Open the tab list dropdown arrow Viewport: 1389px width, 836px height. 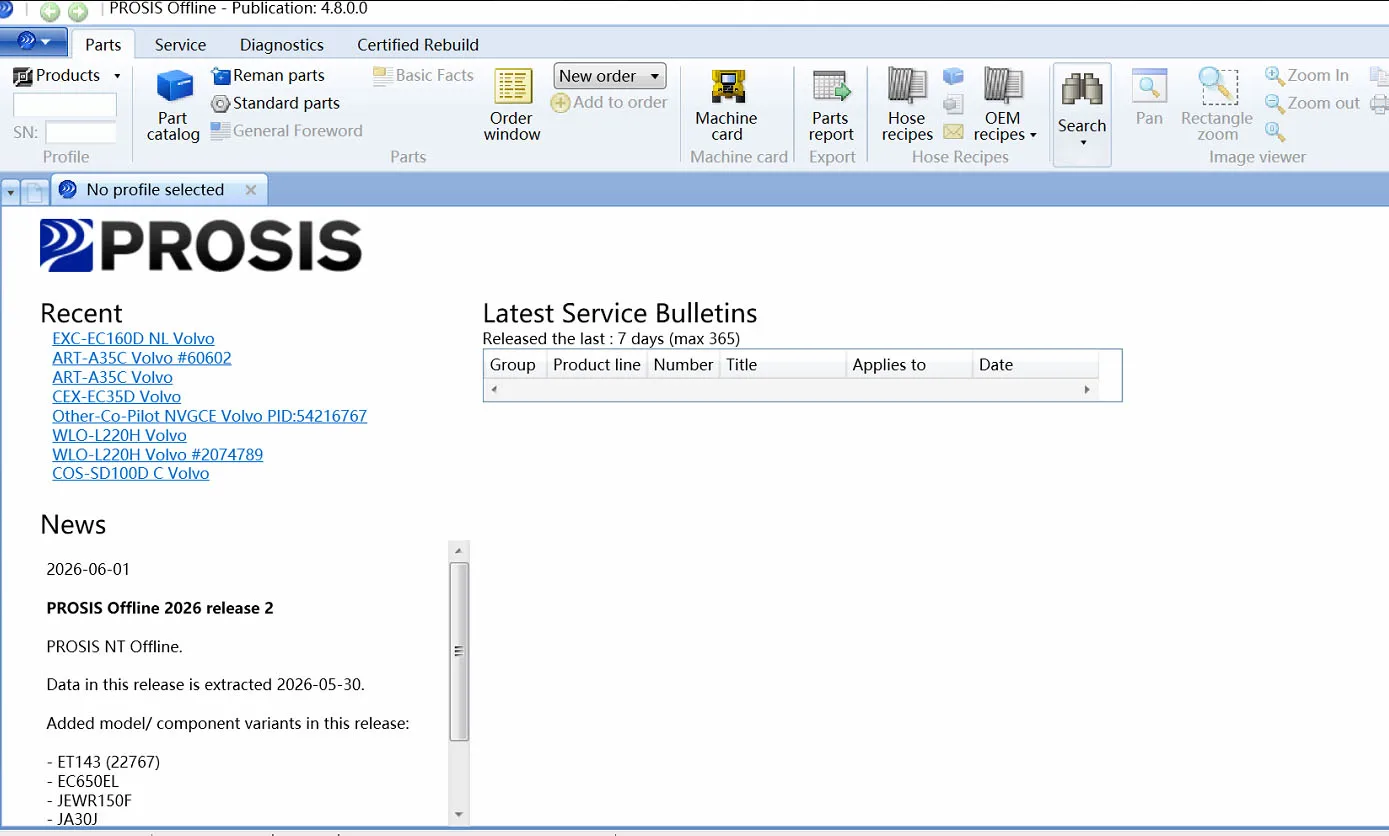click(x=10, y=191)
